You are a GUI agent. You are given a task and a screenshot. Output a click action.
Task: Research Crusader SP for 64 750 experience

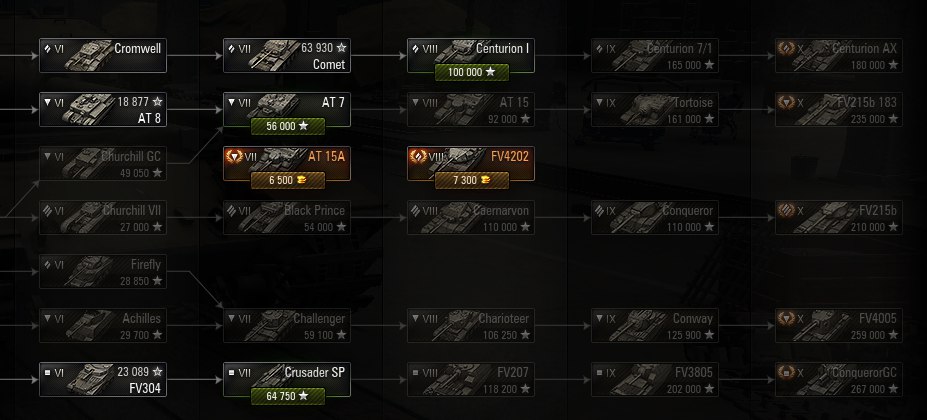[288, 396]
